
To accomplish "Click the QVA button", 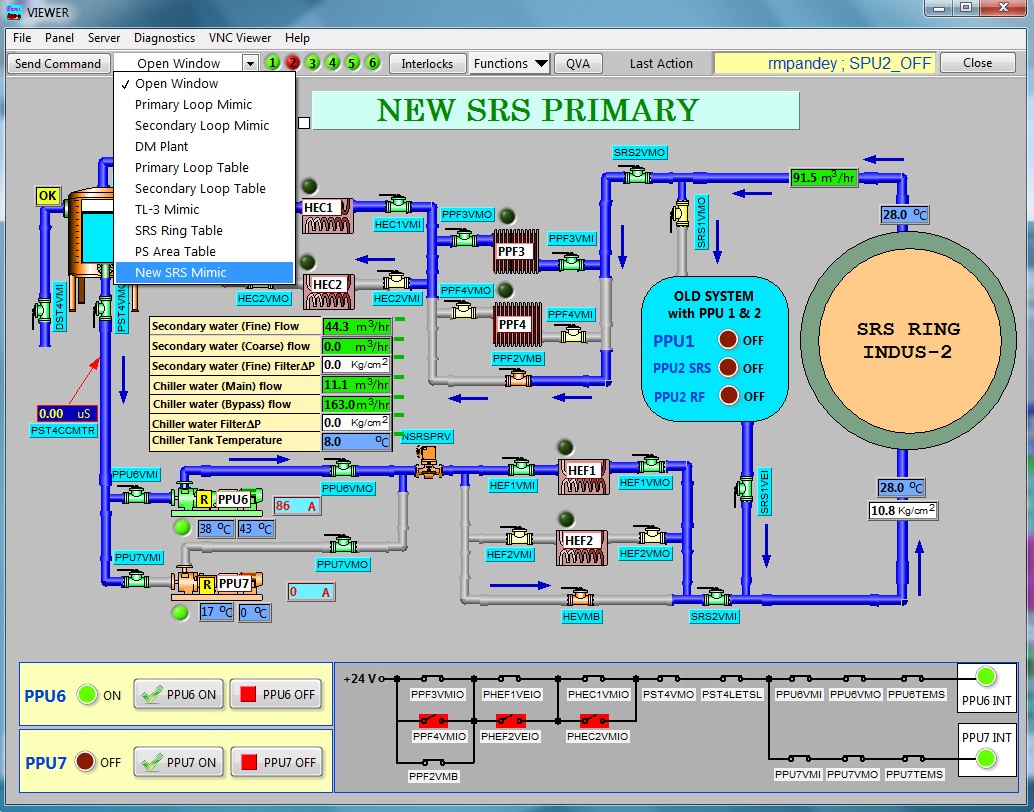I will pyautogui.click(x=578, y=63).
